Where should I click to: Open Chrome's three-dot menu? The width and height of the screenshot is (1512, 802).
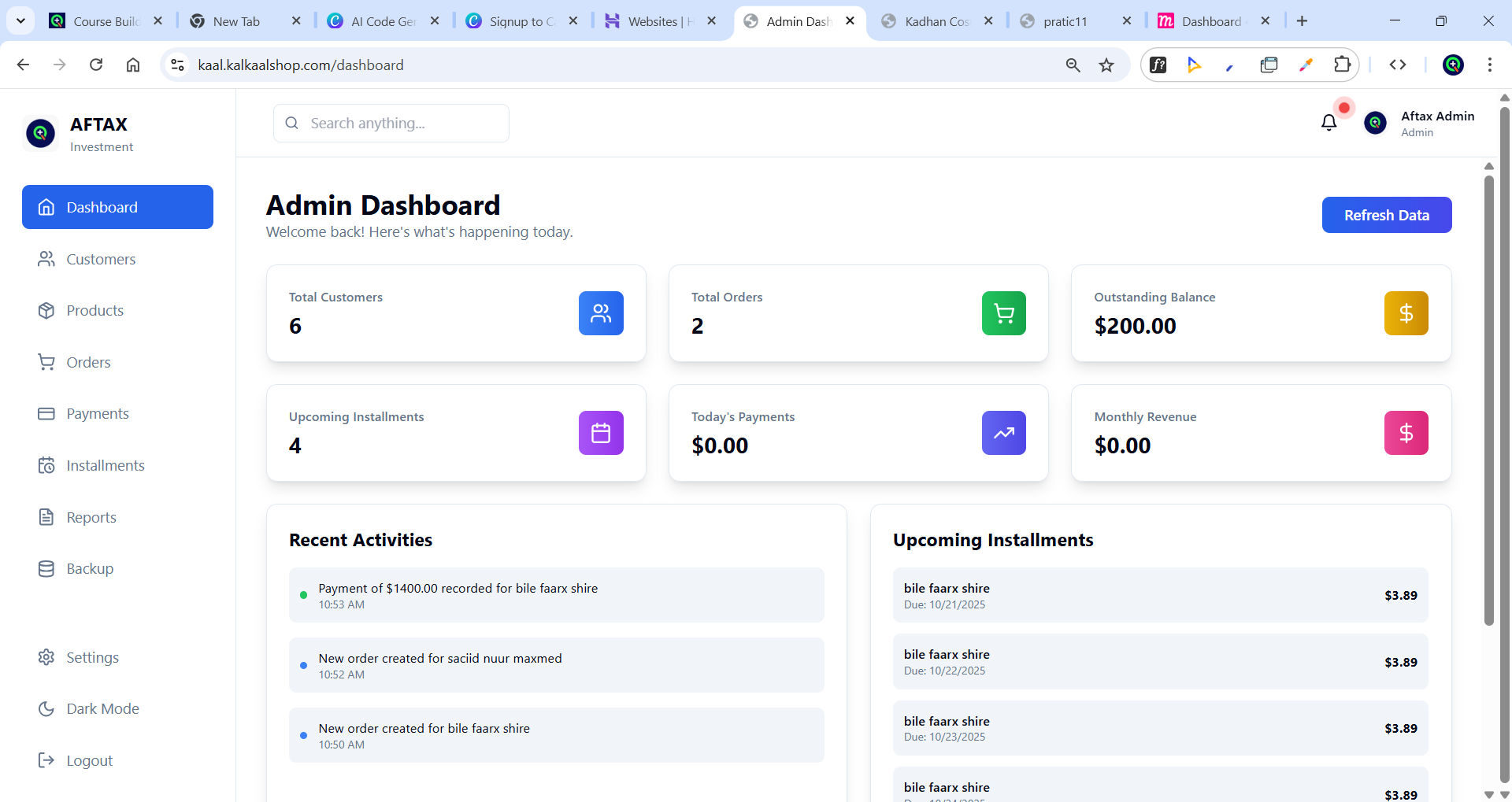point(1490,65)
